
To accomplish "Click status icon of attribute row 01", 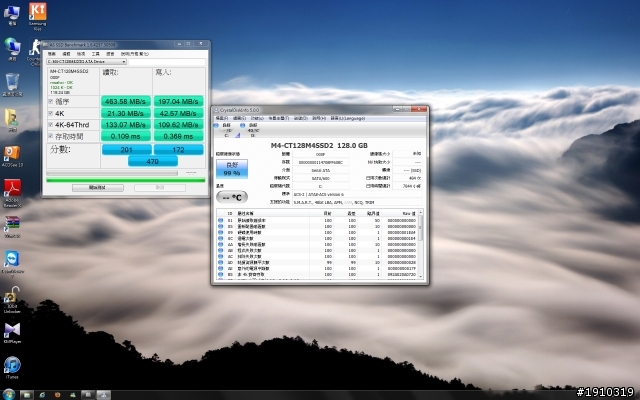I will click(220, 220).
